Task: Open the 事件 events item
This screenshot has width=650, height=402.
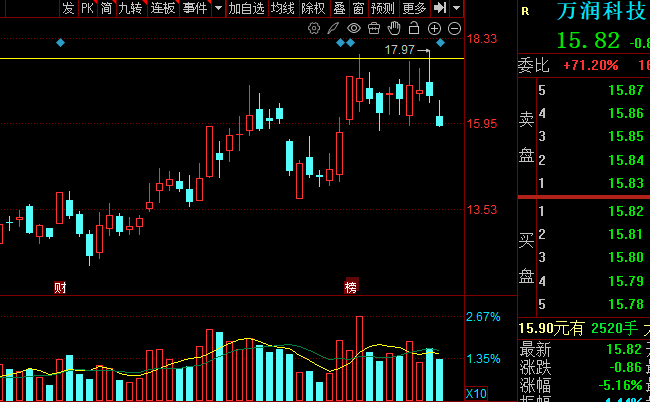Action: [195, 8]
